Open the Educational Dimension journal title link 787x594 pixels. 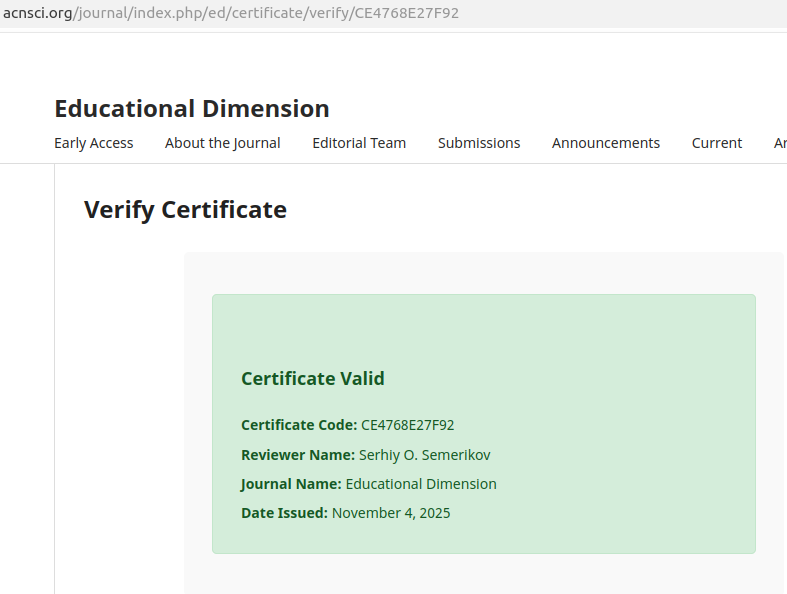(191, 109)
